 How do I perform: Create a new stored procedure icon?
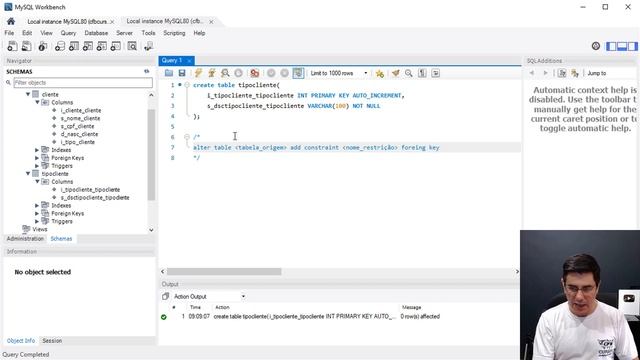point(102,46)
